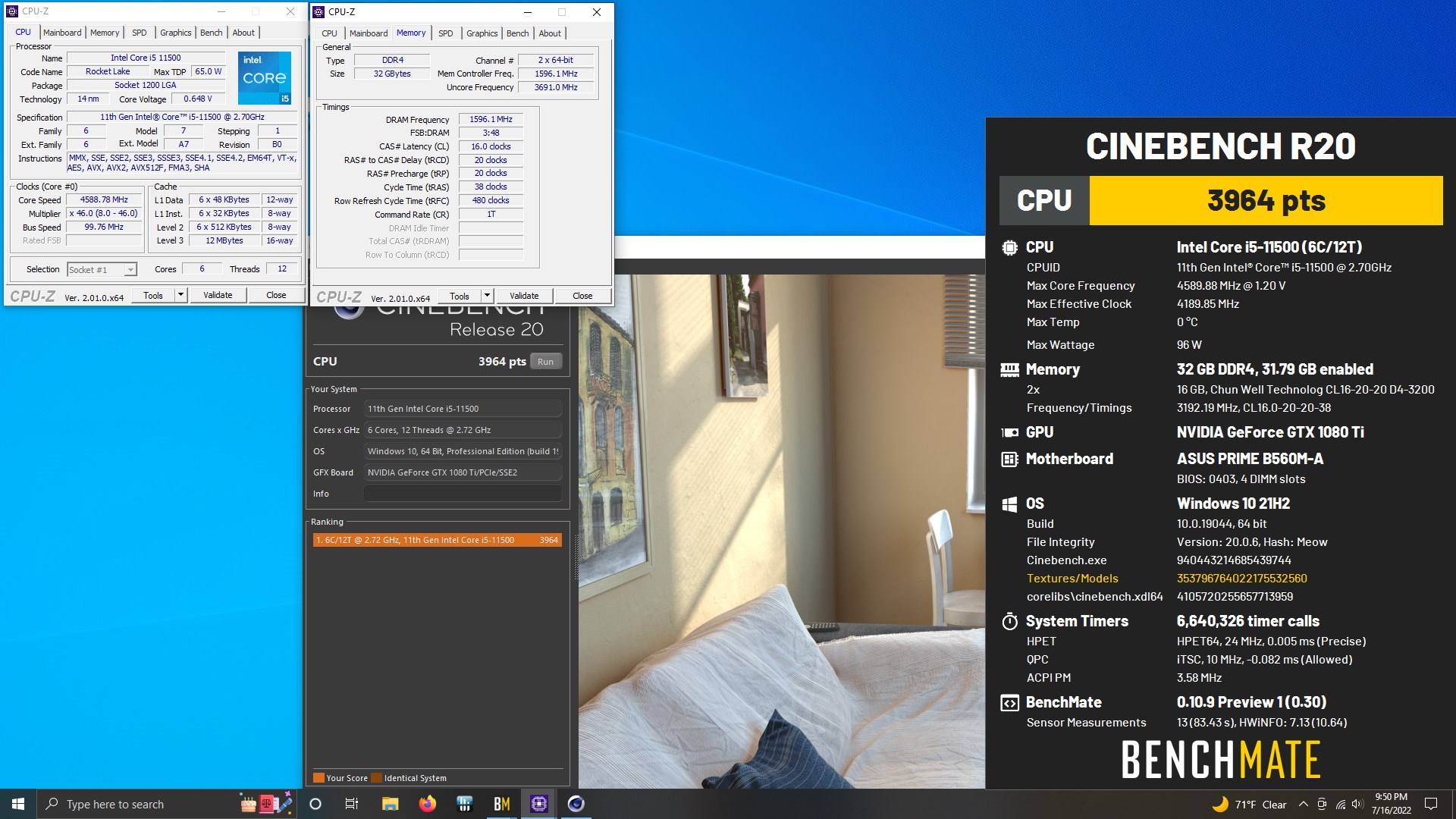Click the CPU-Z title icon in the Memory window
The image size is (1456, 819).
tap(318, 11)
